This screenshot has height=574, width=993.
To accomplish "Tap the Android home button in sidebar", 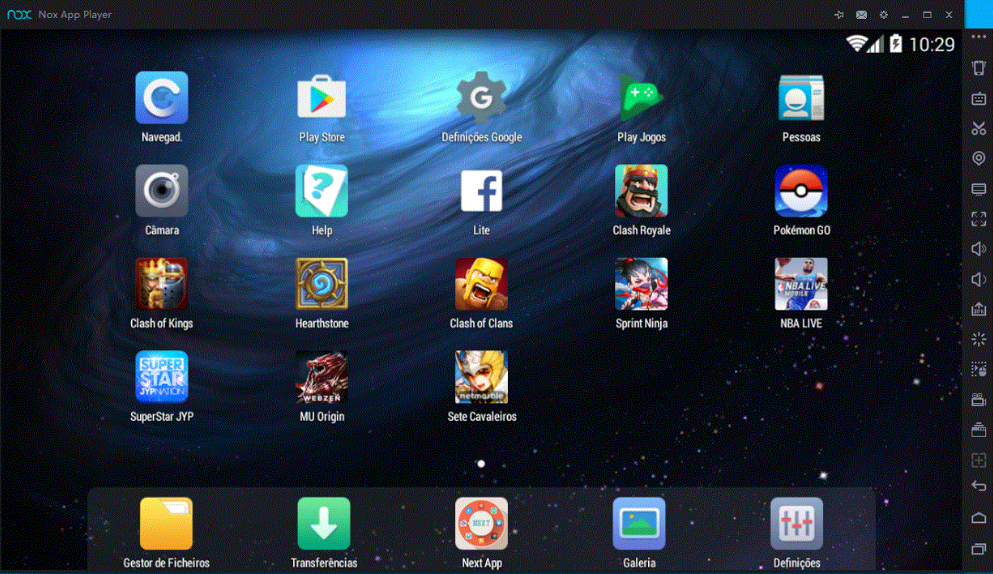I will tap(978, 518).
